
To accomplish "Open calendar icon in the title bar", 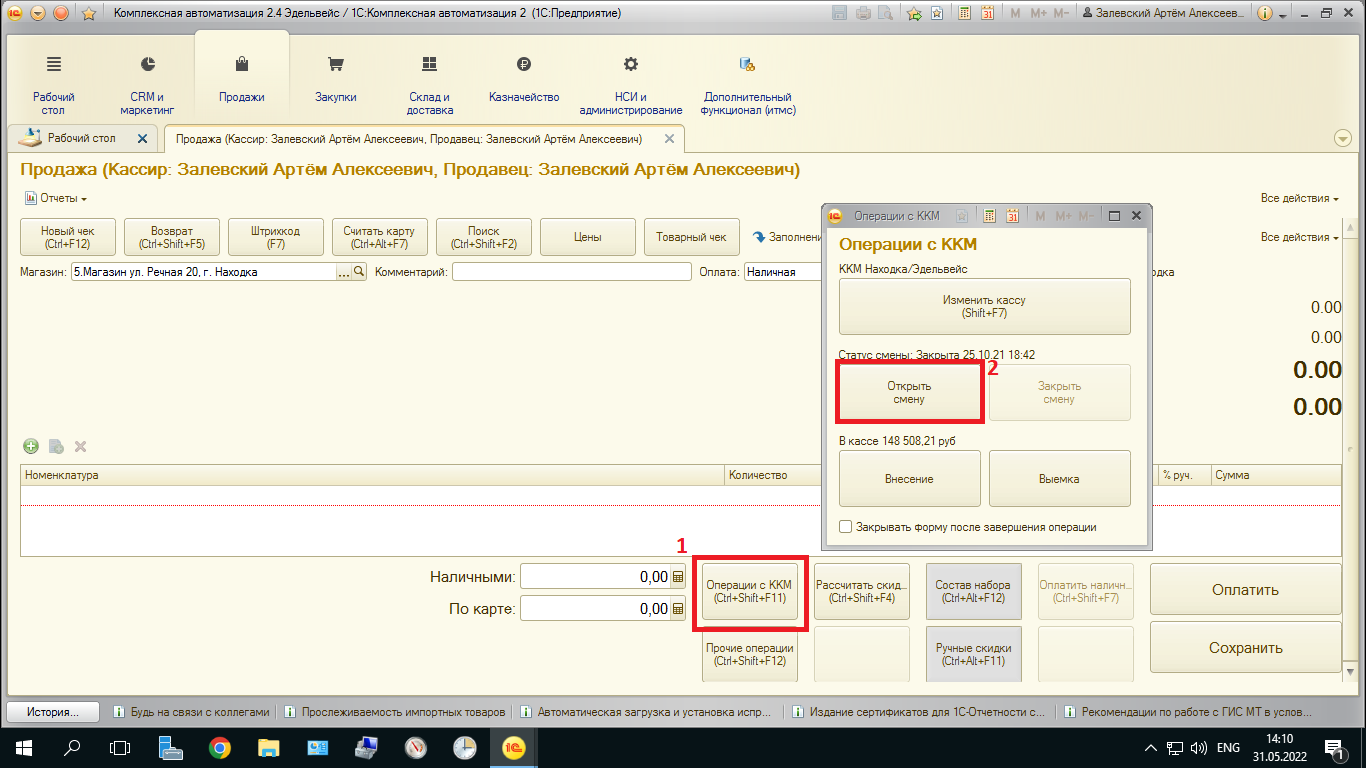I will [x=986, y=14].
